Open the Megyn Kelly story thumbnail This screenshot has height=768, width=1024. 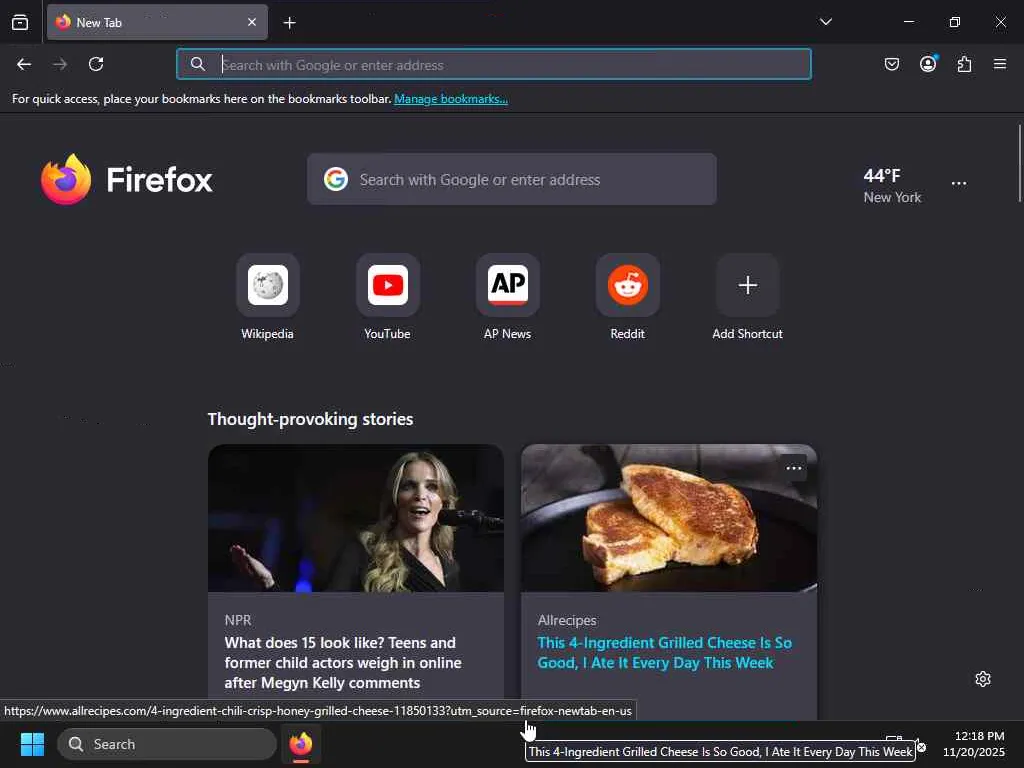[356, 518]
